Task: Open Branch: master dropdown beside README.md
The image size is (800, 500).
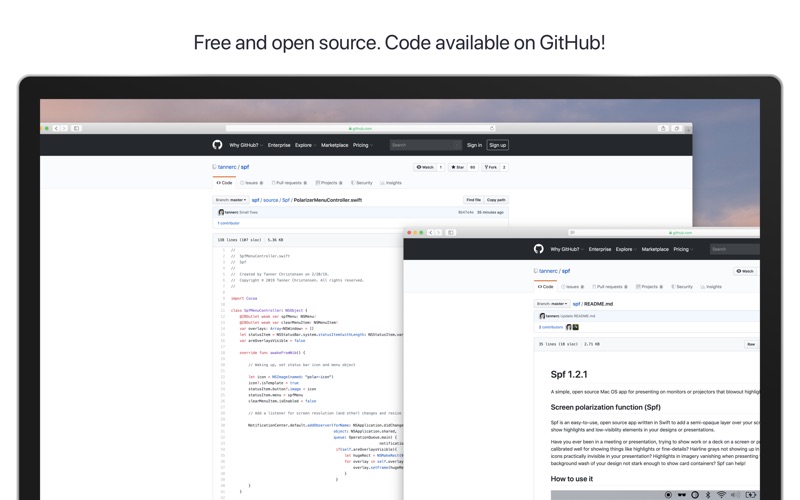Action: (x=552, y=304)
